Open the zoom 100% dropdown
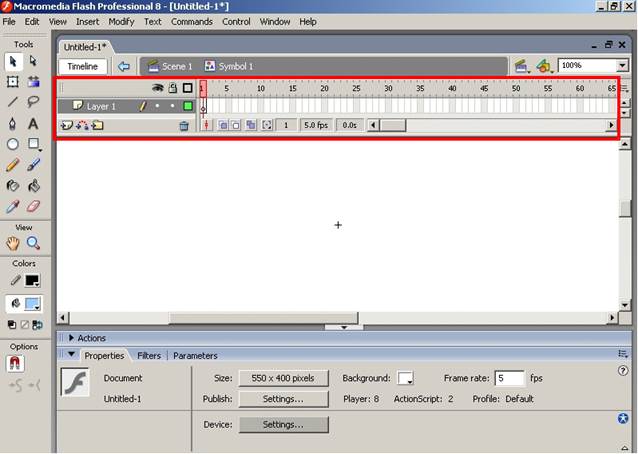 point(622,65)
